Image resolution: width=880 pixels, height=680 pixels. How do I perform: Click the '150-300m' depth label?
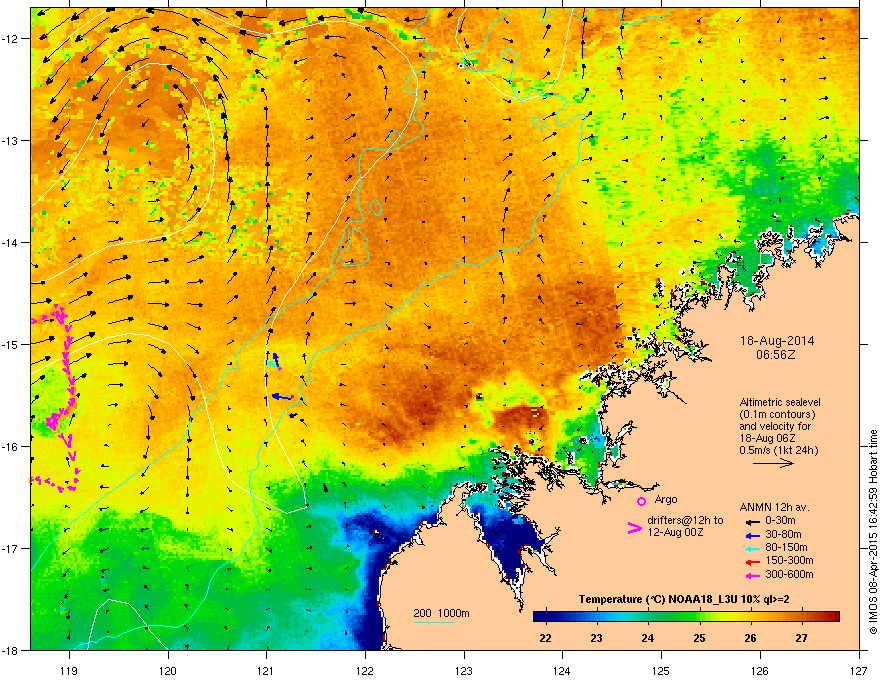click(x=789, y=560)
